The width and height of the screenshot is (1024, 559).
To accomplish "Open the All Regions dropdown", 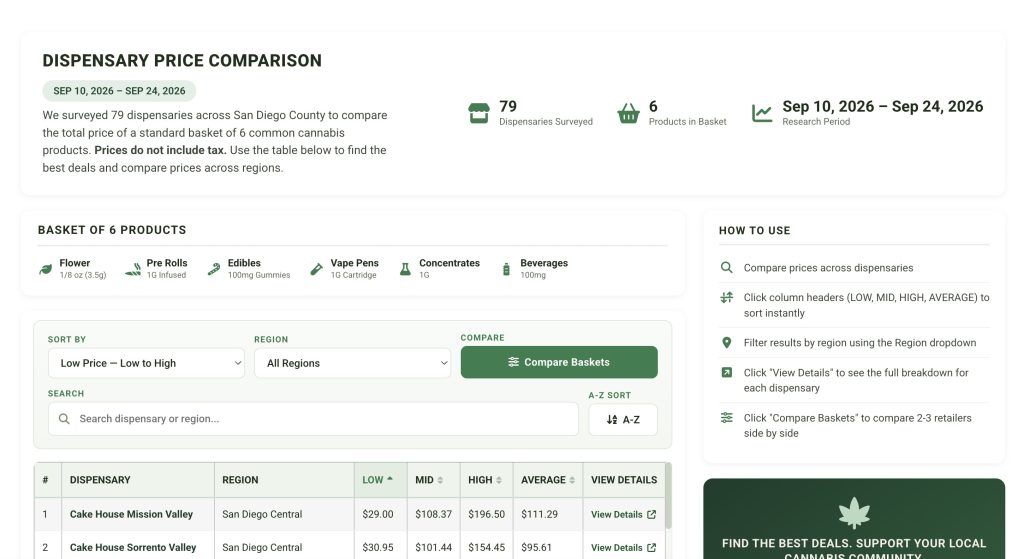I will [x=353, y=363].
